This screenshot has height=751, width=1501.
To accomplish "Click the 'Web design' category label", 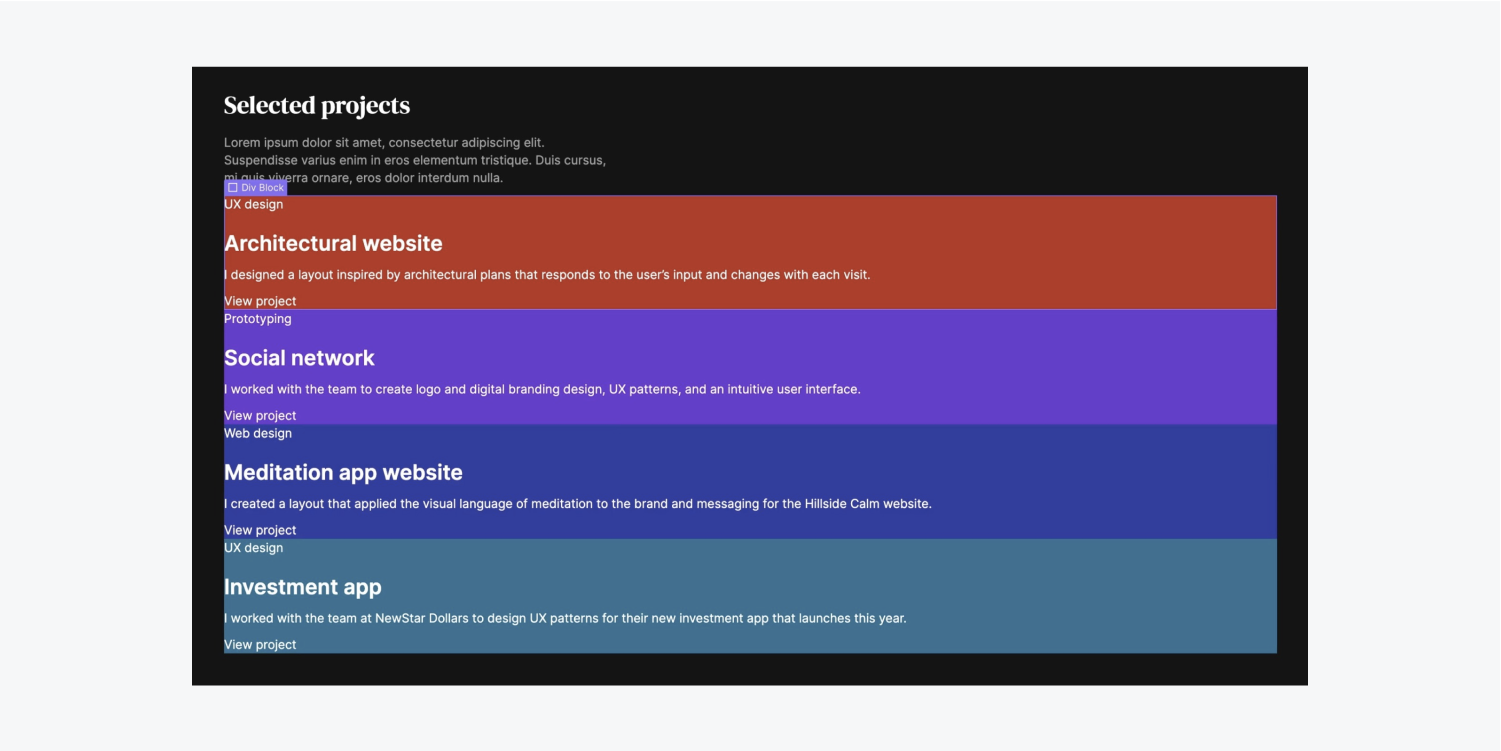I will pos(258,433).
